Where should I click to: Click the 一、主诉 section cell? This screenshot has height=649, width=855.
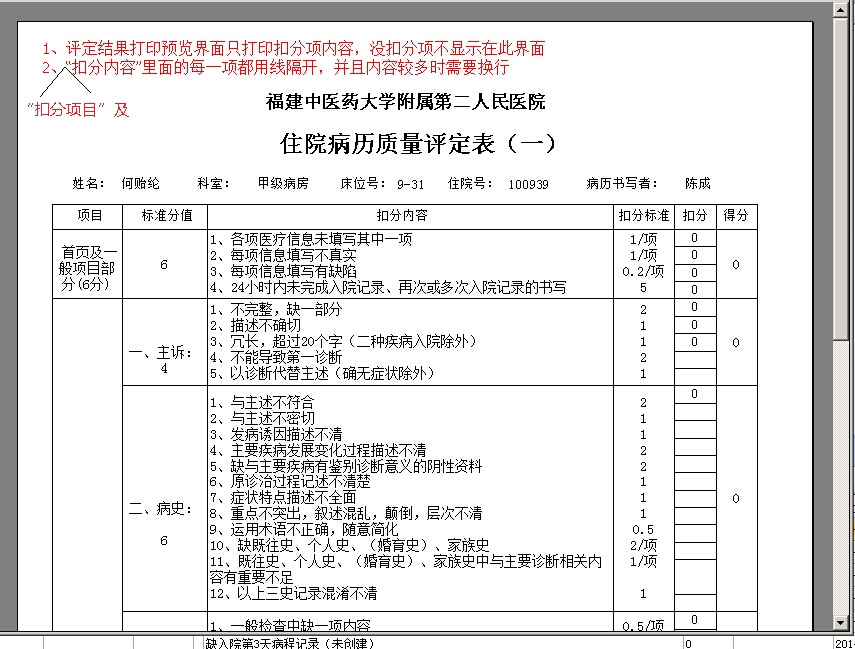[165, 342]
